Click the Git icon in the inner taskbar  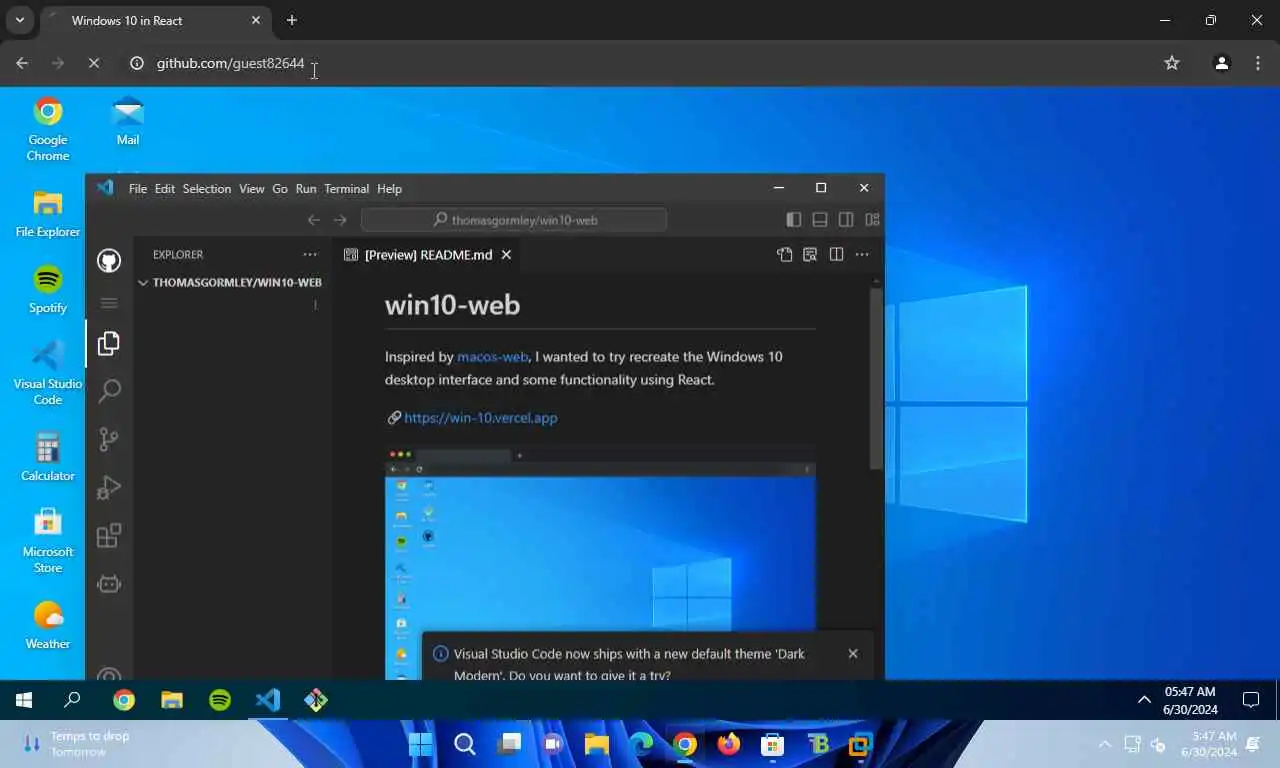coord(316,700)
